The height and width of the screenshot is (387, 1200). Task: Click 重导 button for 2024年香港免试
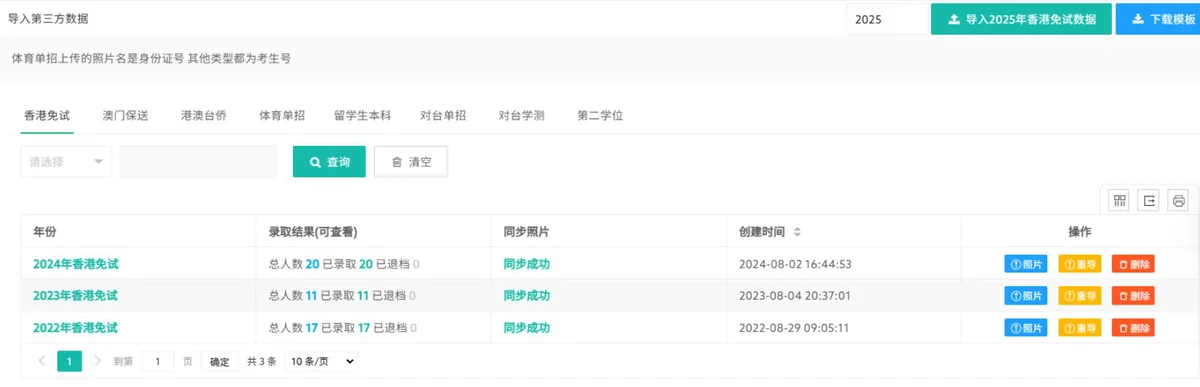[1079, 264]
